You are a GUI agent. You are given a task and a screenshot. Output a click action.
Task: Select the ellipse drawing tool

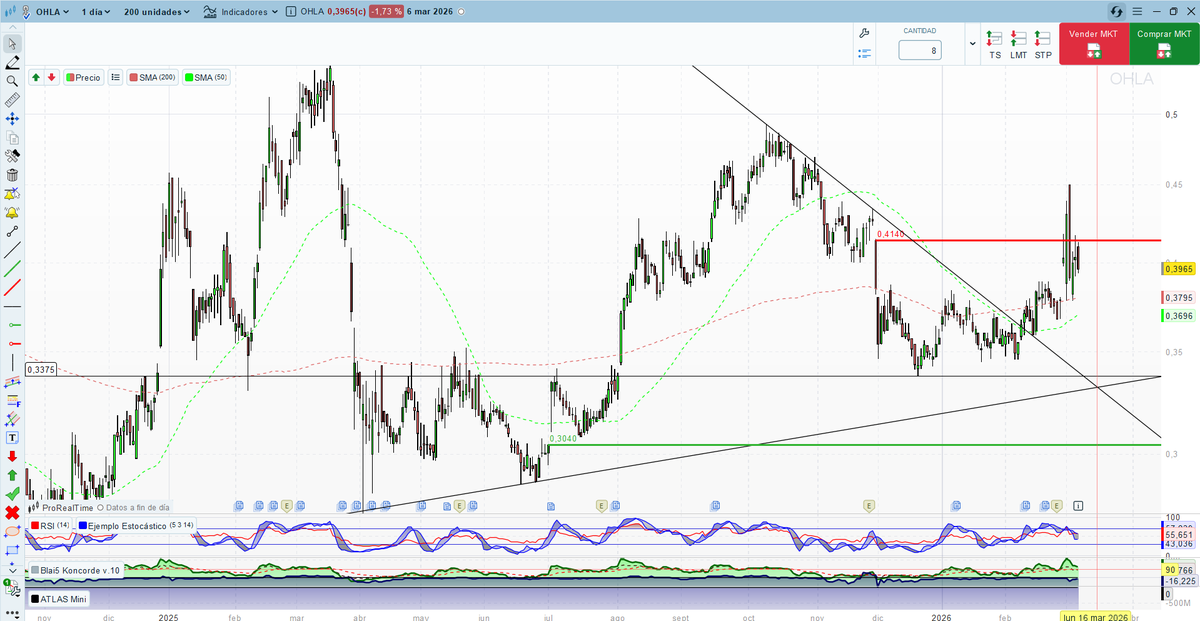pos(12,531)
